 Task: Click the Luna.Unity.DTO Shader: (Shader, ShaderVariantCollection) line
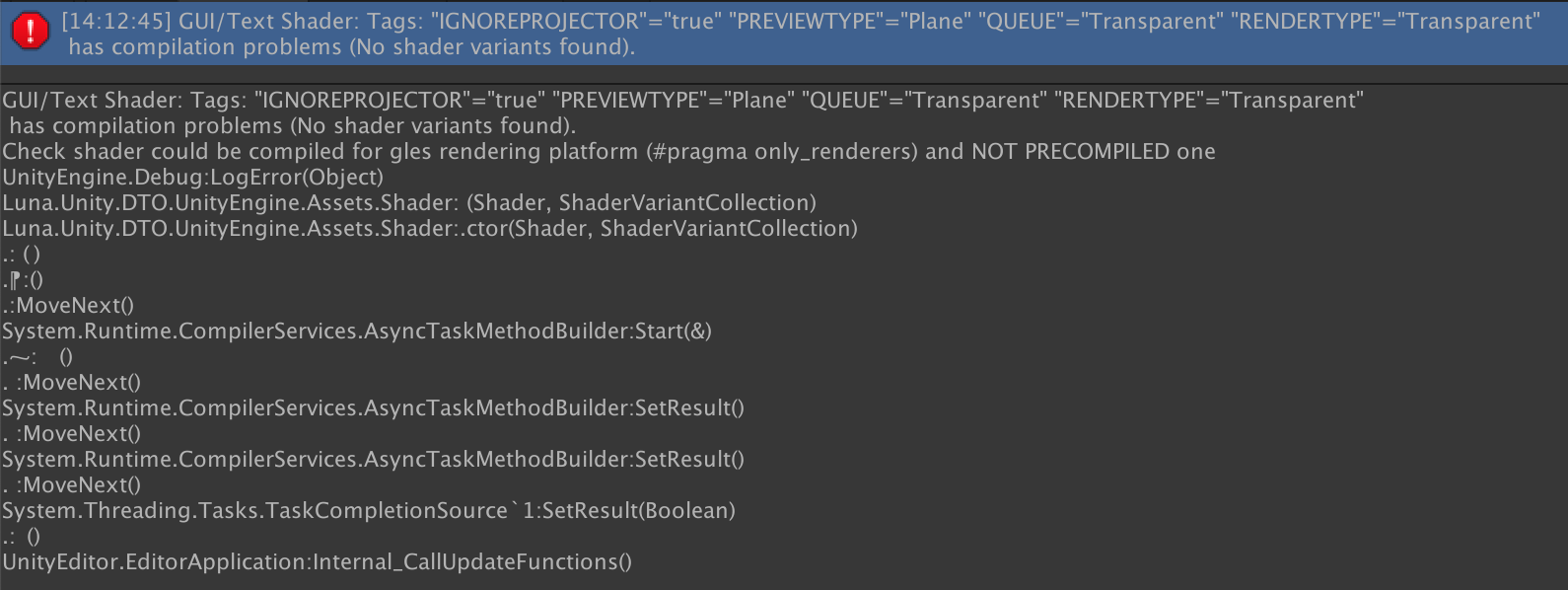[x=409, y=202]
